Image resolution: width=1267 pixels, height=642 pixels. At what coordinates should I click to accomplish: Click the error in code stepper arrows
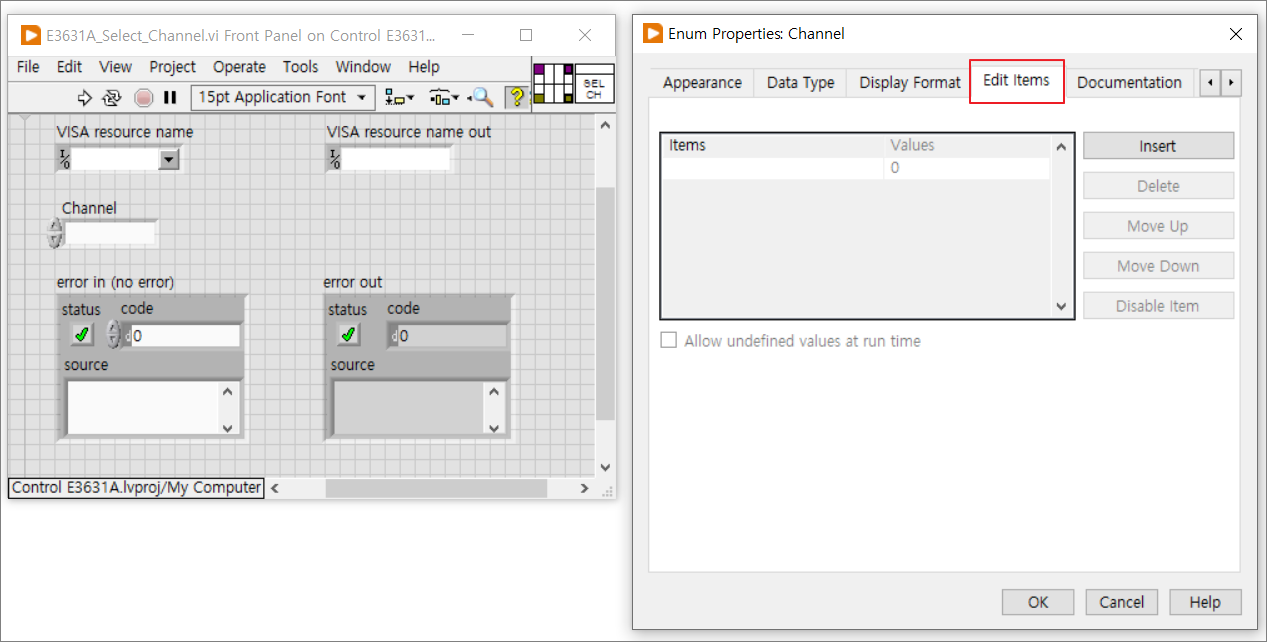pos(113,335)
